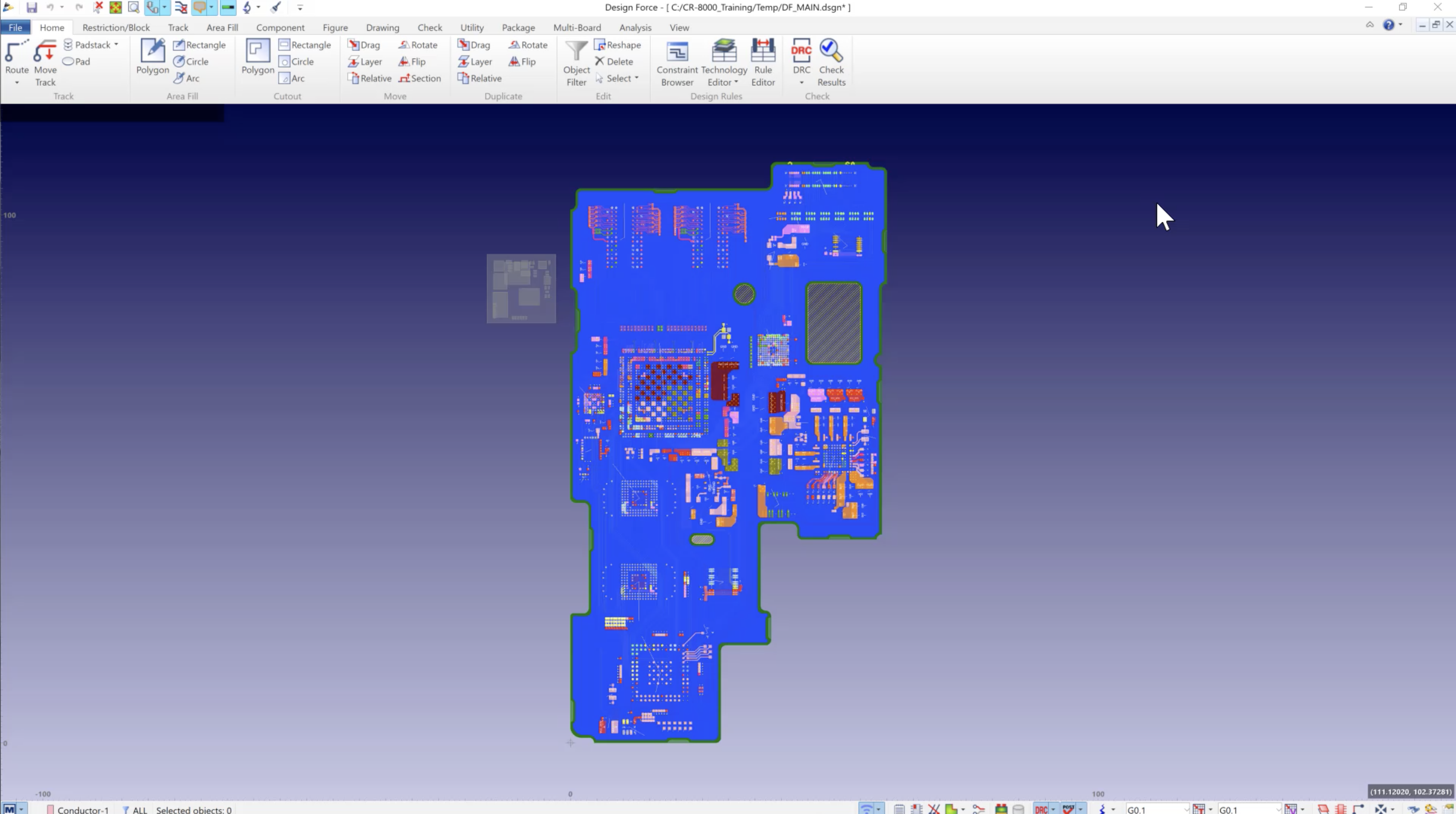Open the Select dropdown in Edit group
The width and height of the screenshot is (1456, 814).
tap(637, 78)
